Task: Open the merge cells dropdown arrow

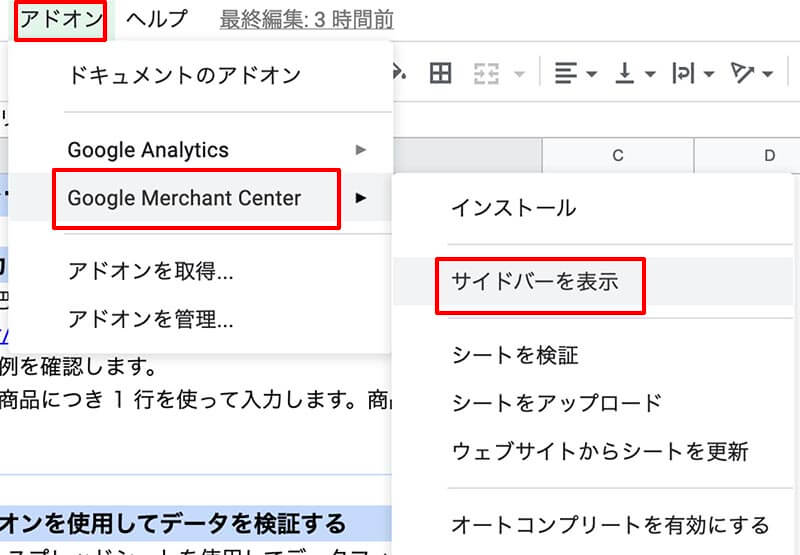Action: [x=519, y=74]
